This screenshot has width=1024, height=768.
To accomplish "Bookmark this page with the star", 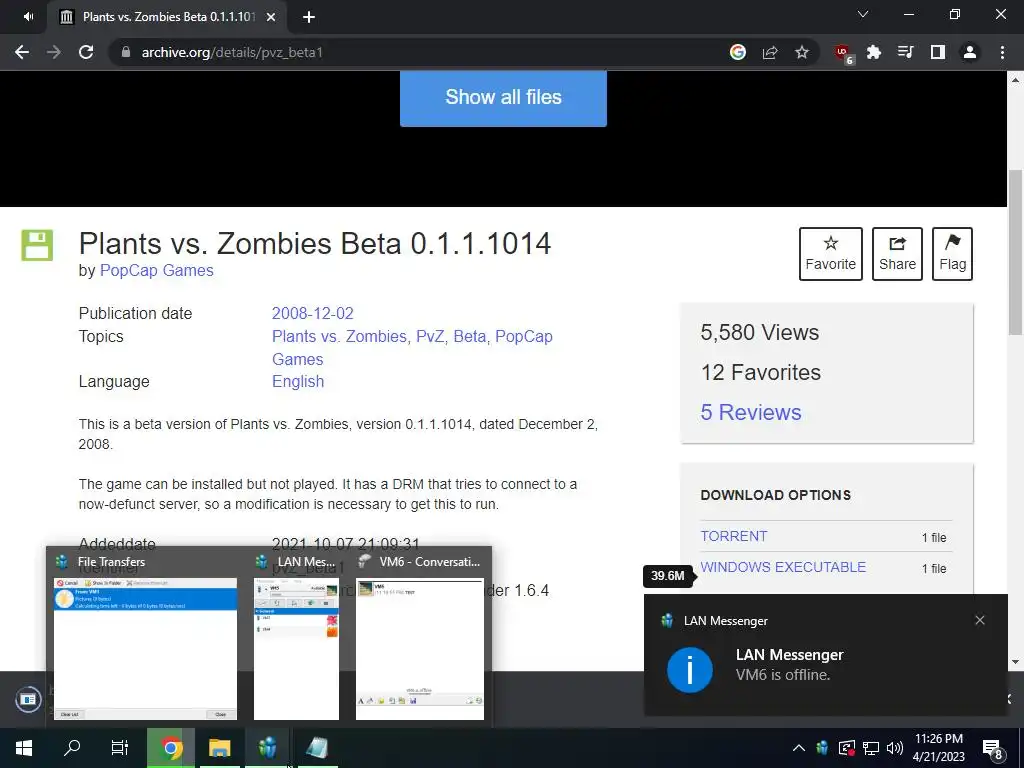I will pos(802,52).
